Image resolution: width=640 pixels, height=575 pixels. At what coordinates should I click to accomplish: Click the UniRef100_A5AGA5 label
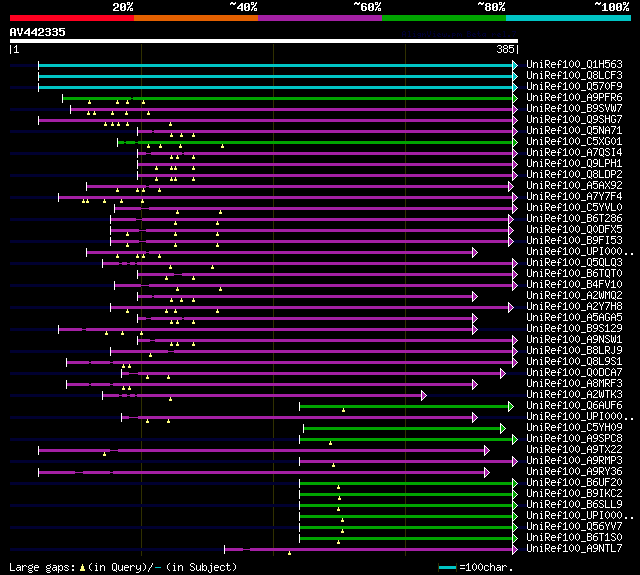[x=574, y=317]
